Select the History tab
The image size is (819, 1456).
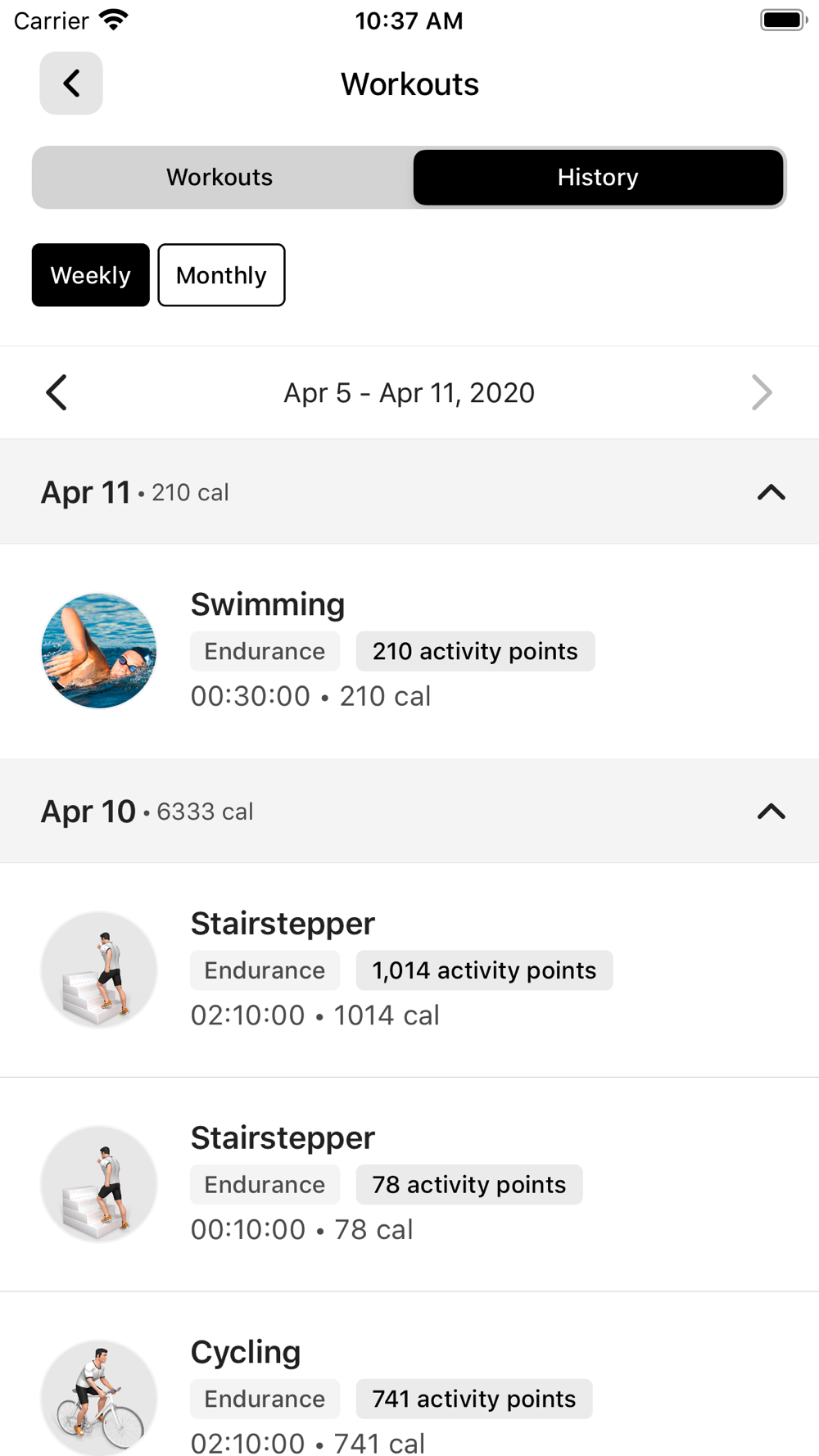click(x=598, y=178)
